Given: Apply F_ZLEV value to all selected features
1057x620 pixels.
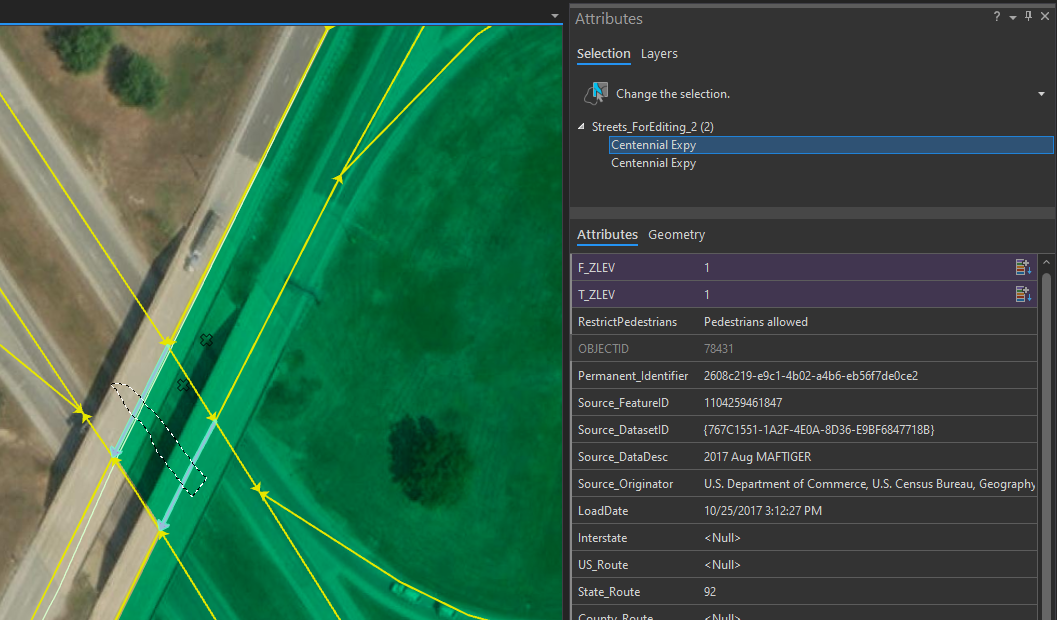Looking at the screenshot, I should pos(1022,267).
